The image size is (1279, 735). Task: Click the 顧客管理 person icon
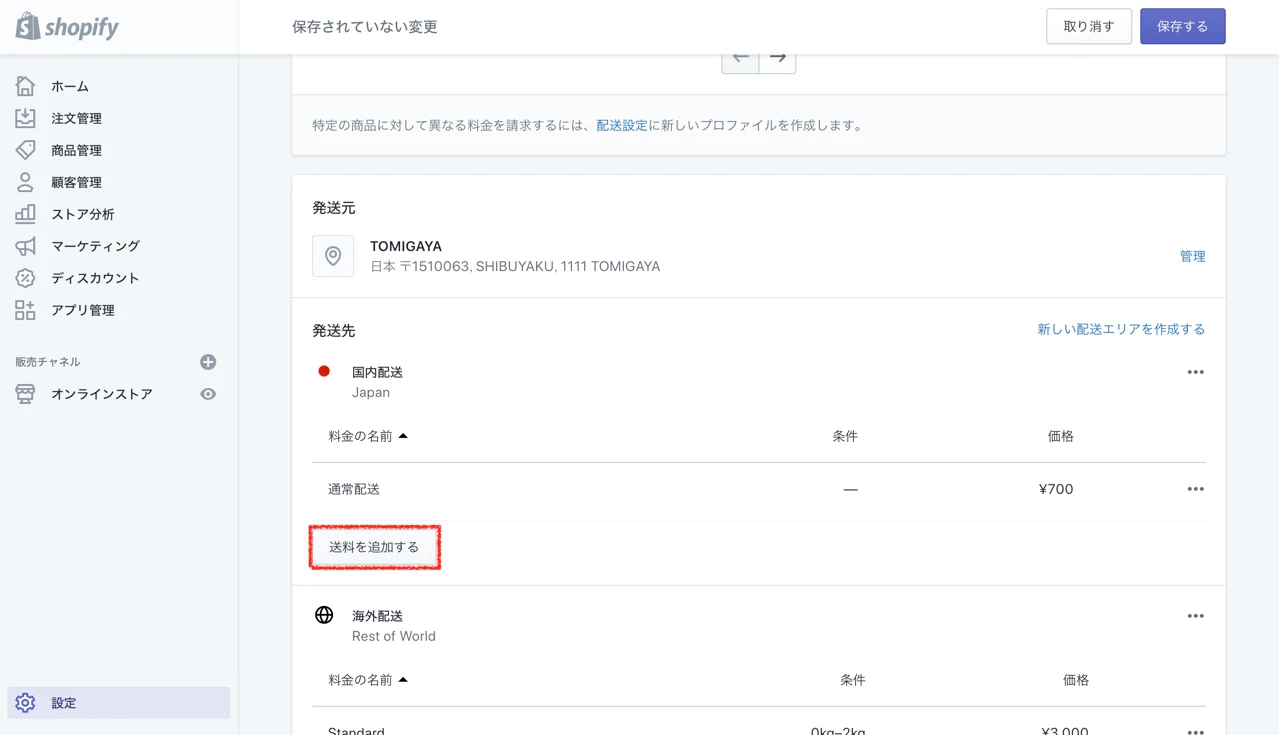coord(25,182)
